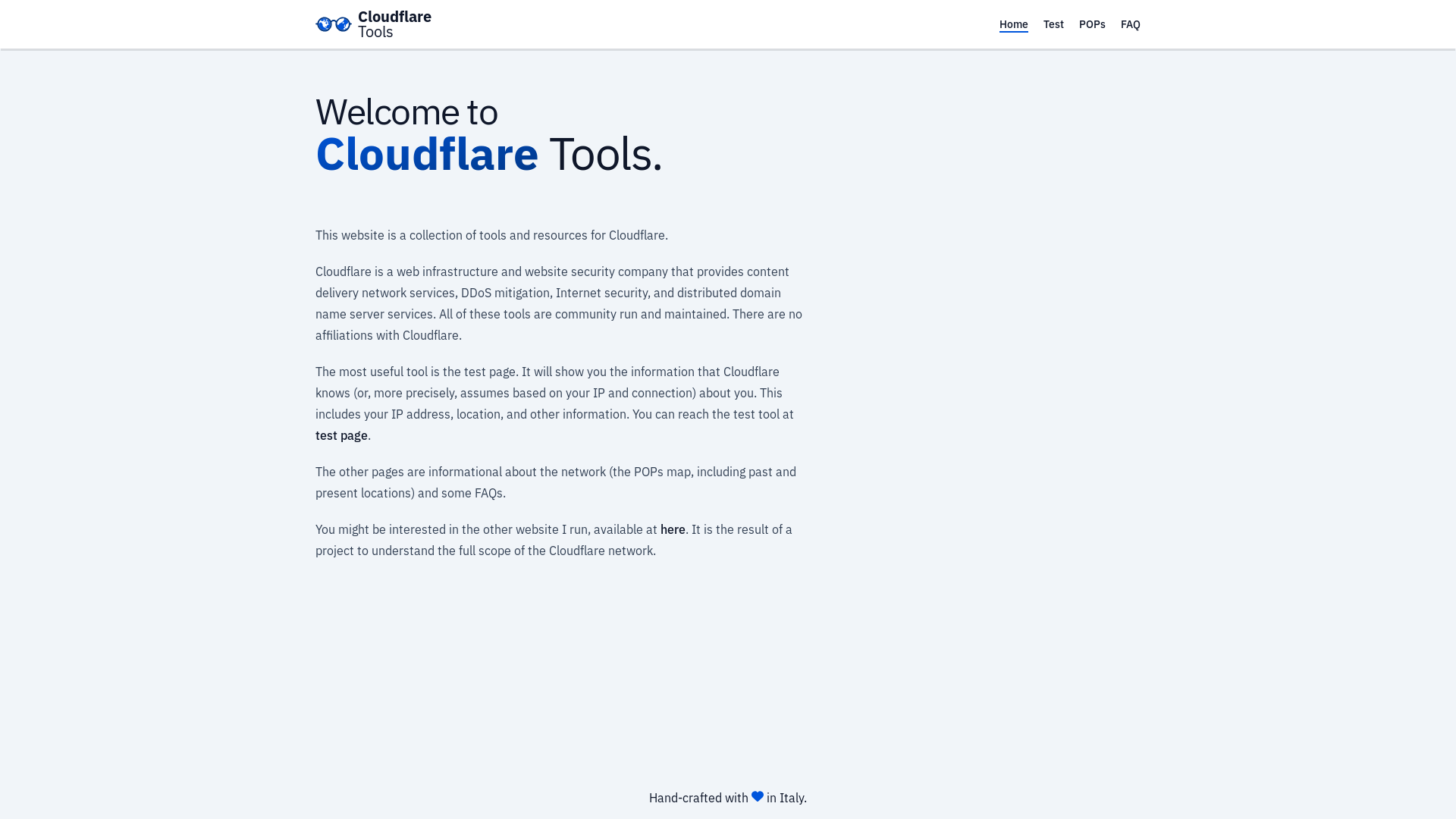Click paragraph starting 'The most useful tool'
Screen dimensions: 1456x819
pos(555,403)
